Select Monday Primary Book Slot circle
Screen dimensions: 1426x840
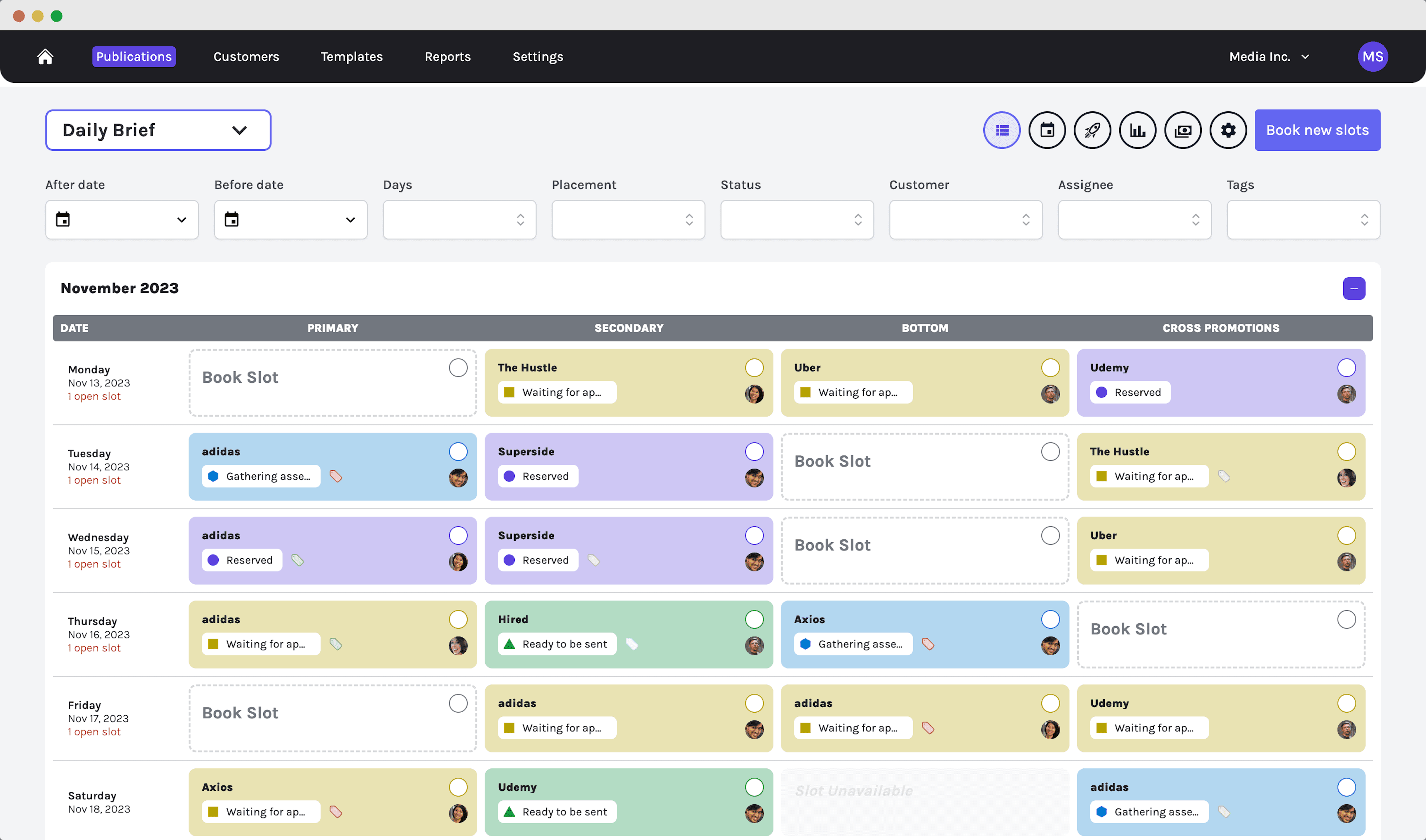point(458,368)
